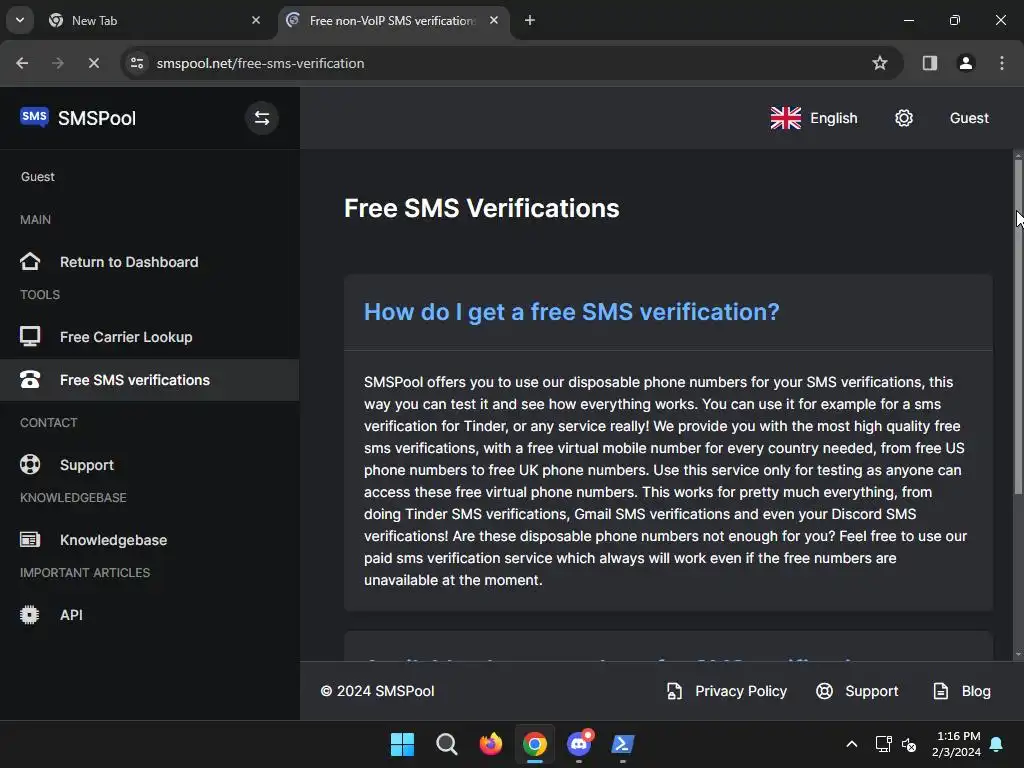
Task: Click the Privacy Policy document icon
Action: [675, 691]
